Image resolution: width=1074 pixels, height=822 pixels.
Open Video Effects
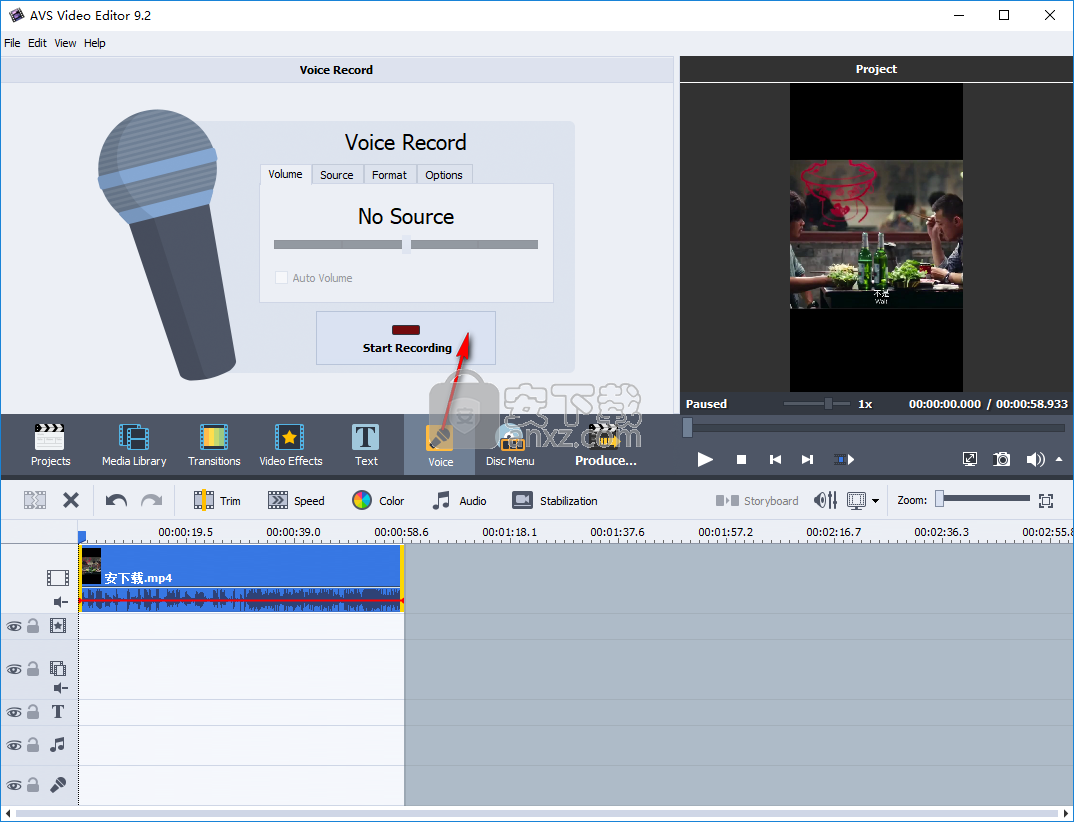coord(290,445)
